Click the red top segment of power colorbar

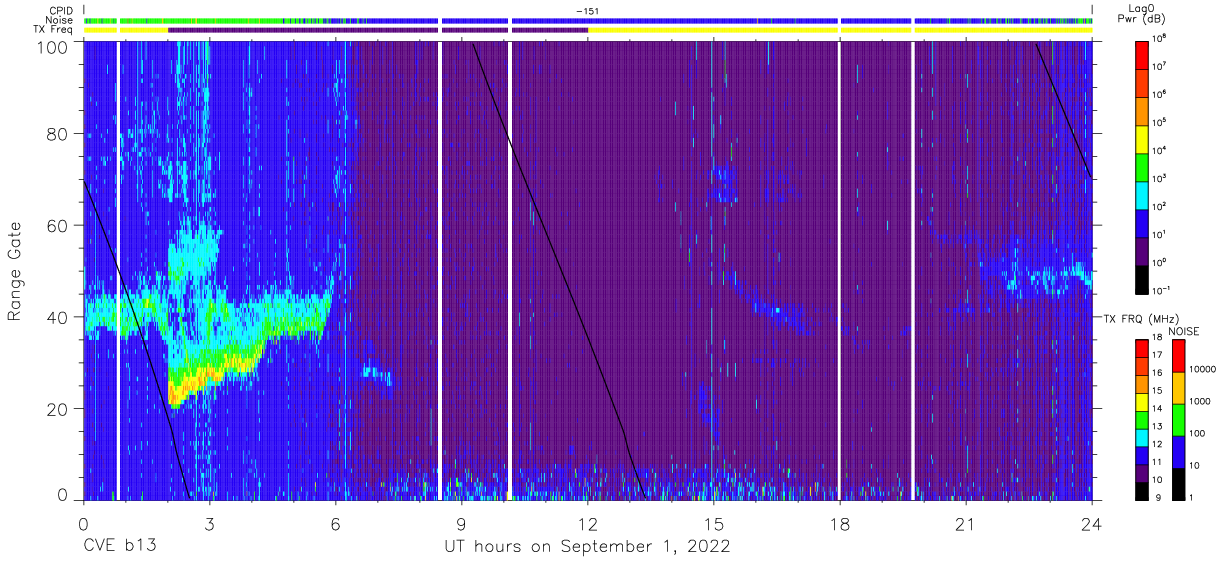[x=1141, y=53]
